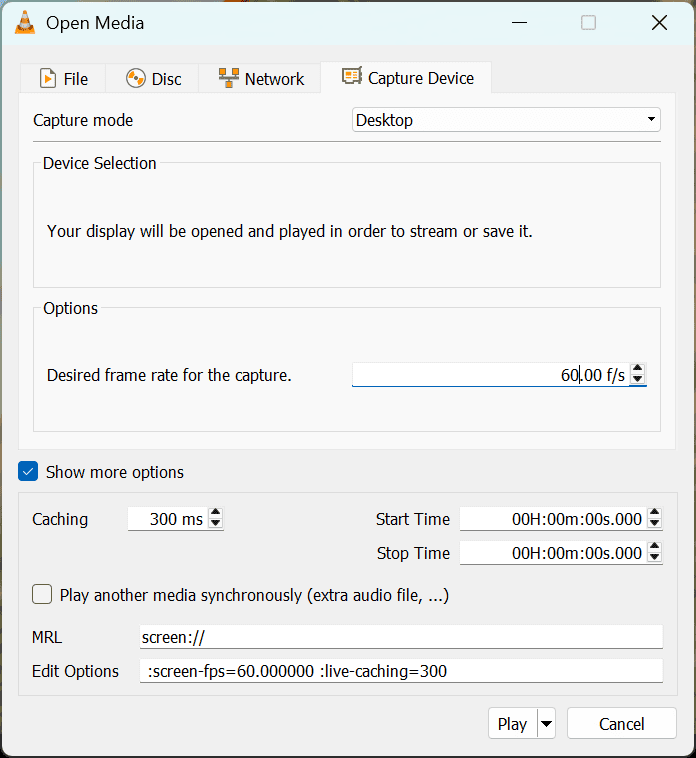This screenshot has height=758, width=696.
Task: Decrease the Caching value with down arrow
Action: 215,525
